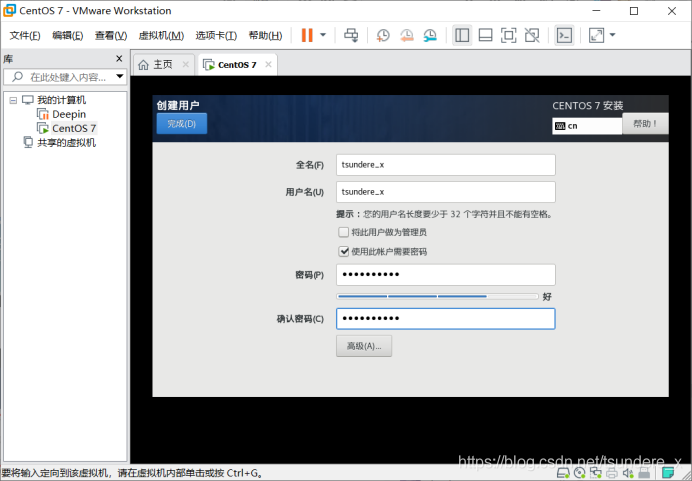Viewport: 692px width, 481px height.
Task: Click the pause virtual machine icon
Action: (307, 35)
